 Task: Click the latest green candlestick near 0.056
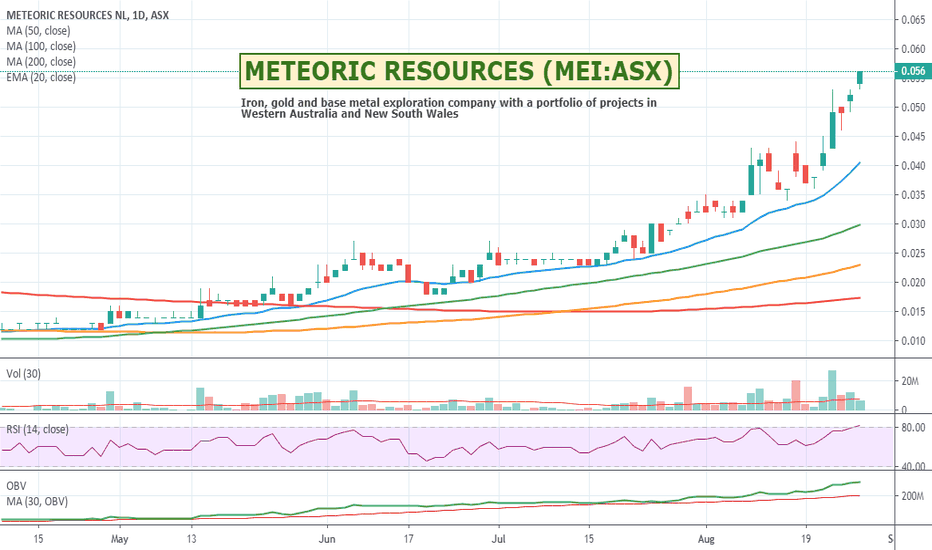tap(859, 78)
